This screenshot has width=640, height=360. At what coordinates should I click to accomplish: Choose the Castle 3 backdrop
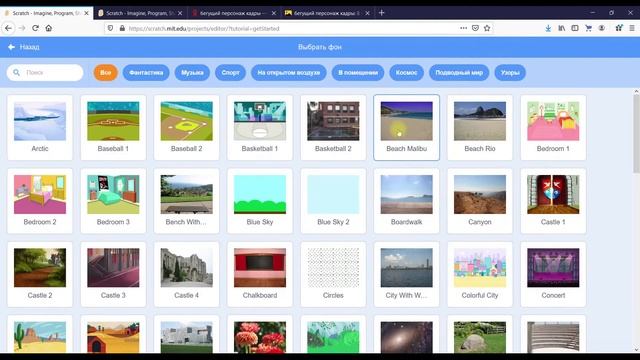pyautogui.click(x=113, y=274)
